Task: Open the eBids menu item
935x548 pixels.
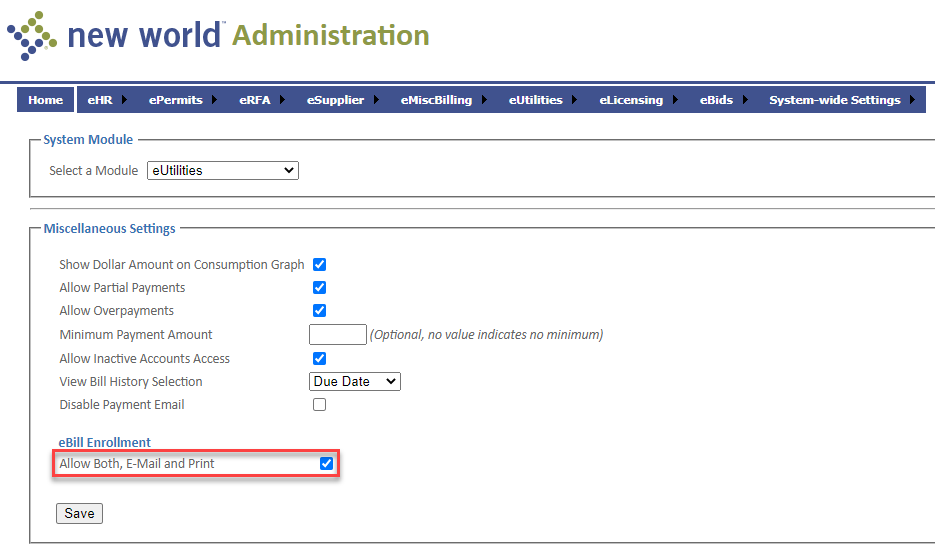Action: (x=716, y=100)
